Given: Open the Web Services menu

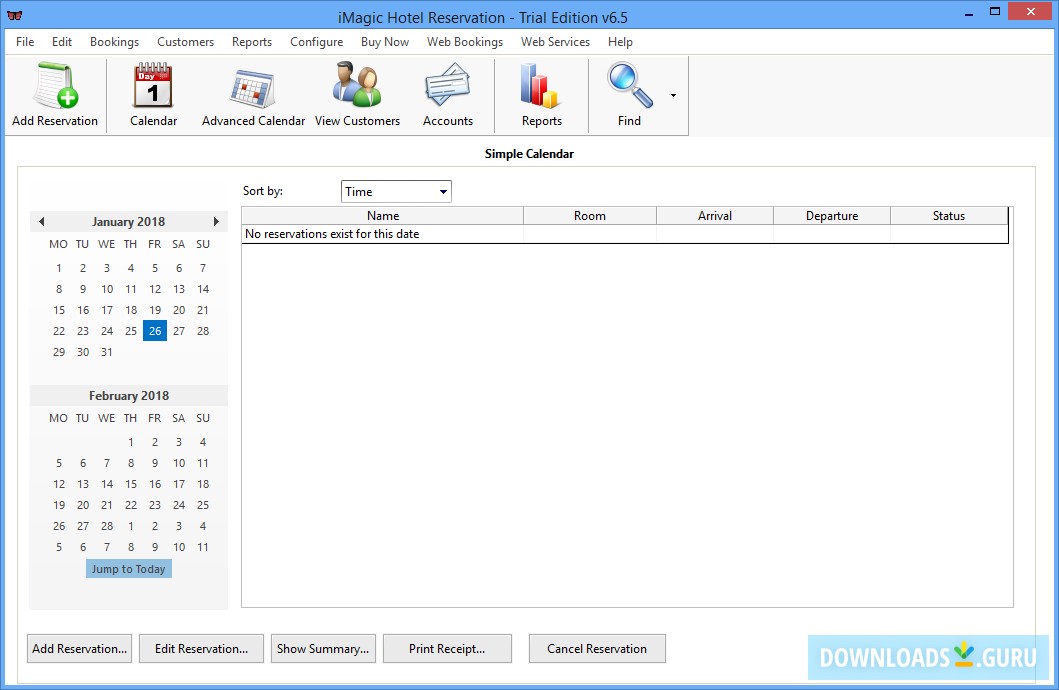Looking at the screenshot, I should click(x=555, y=42).
